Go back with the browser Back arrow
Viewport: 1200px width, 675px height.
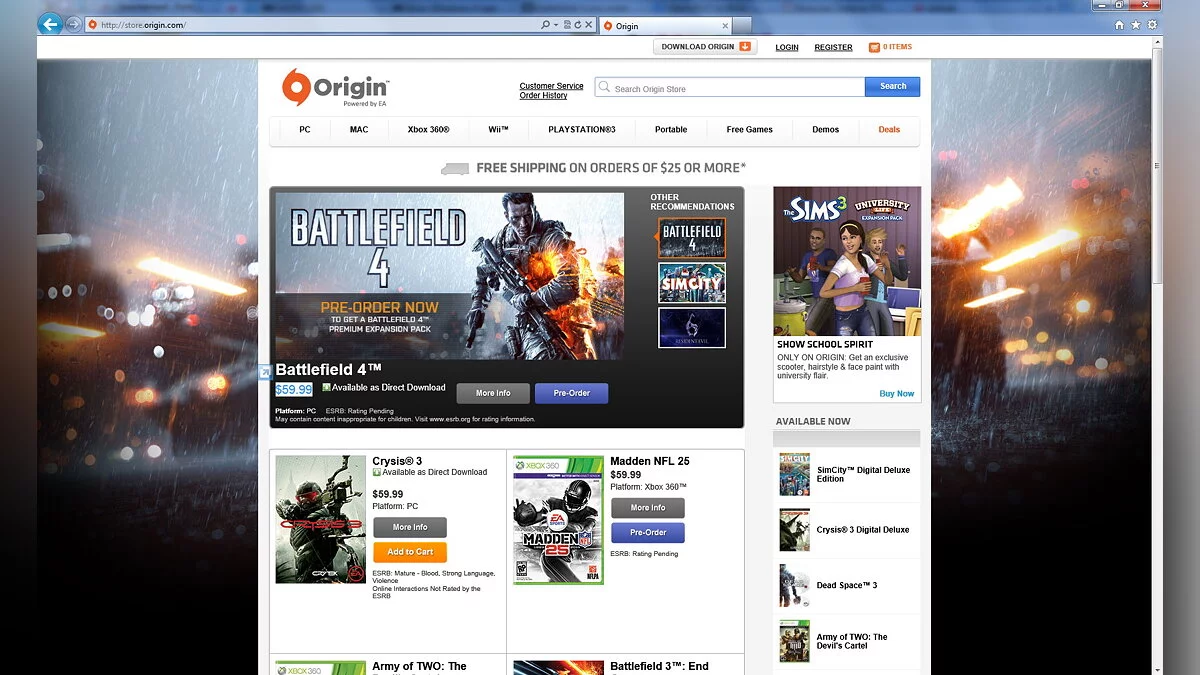click(50, 24)
